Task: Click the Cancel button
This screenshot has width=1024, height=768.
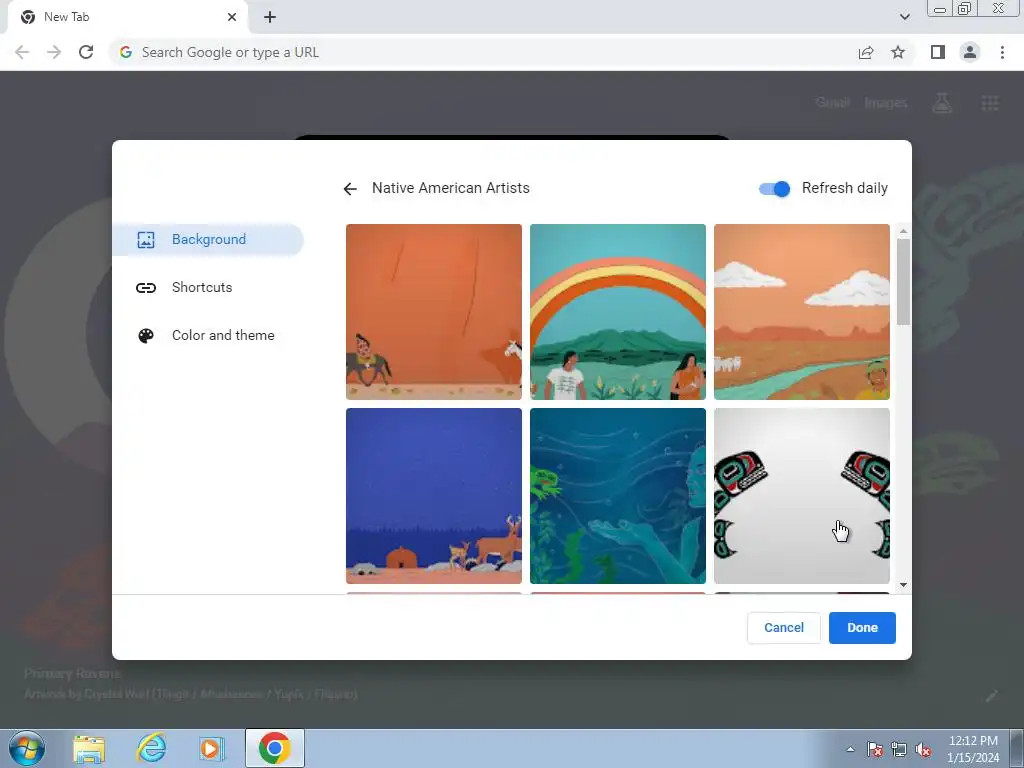Action: coord(784,628)
